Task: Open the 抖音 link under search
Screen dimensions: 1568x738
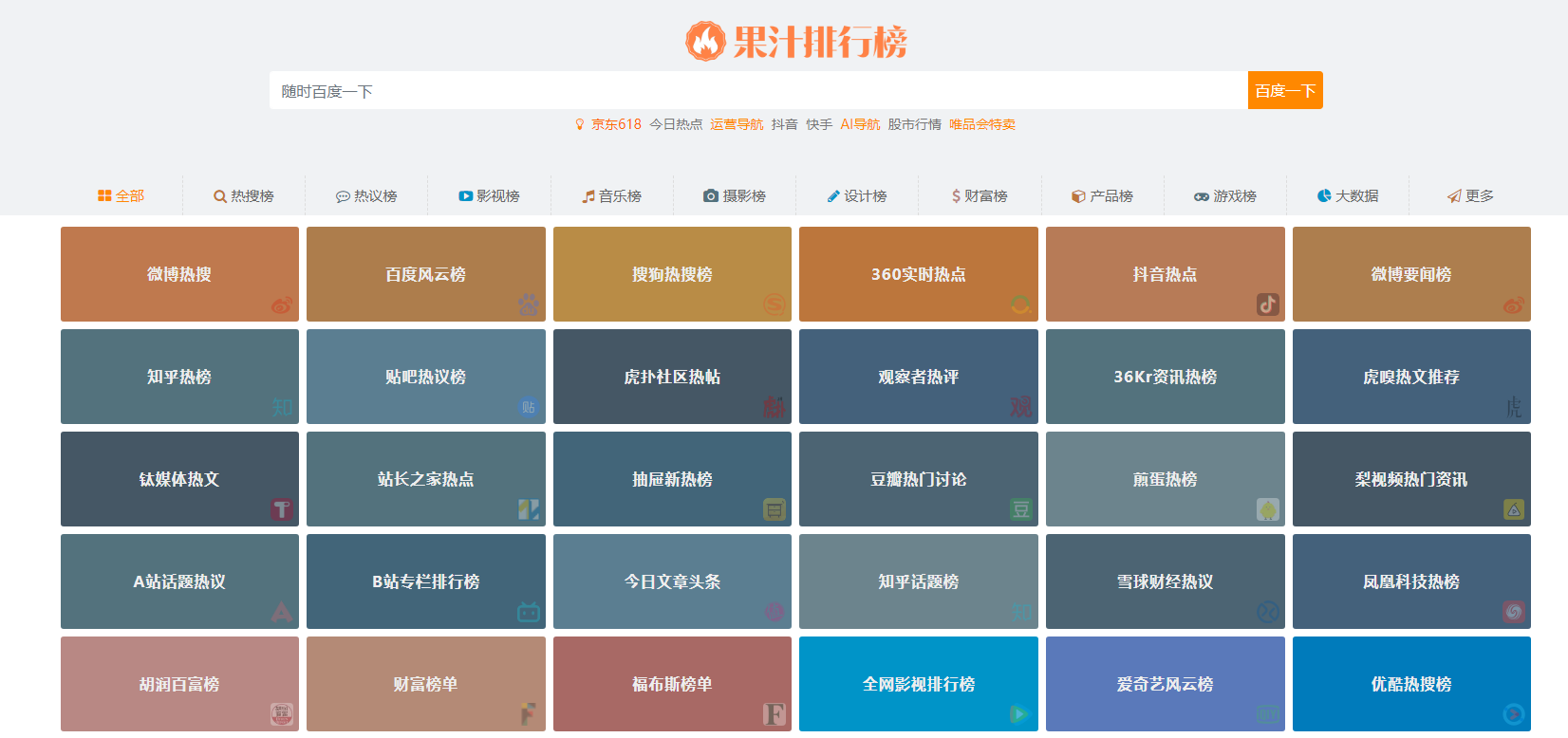Action: pyautogui.click(x=784, y=124)
